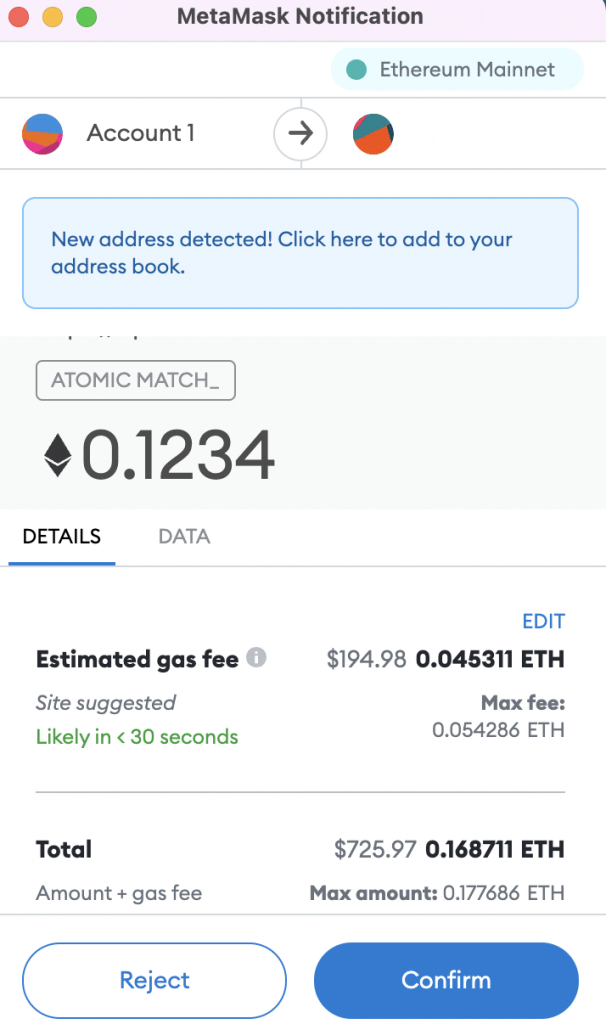Click the green Ethereum Mainnet status dot
Viewport: 606px width, 1024px height.
click(356, 69)
